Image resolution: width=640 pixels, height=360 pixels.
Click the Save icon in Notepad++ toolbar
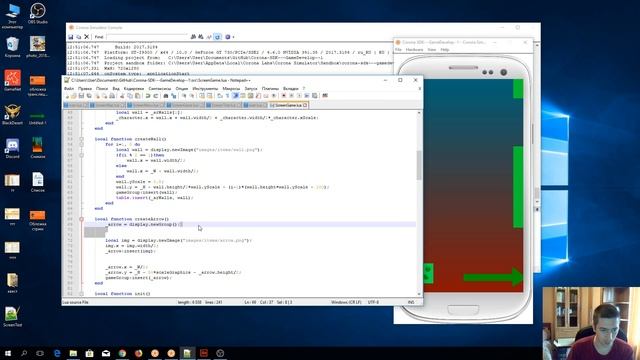click(x=81, y=96)
